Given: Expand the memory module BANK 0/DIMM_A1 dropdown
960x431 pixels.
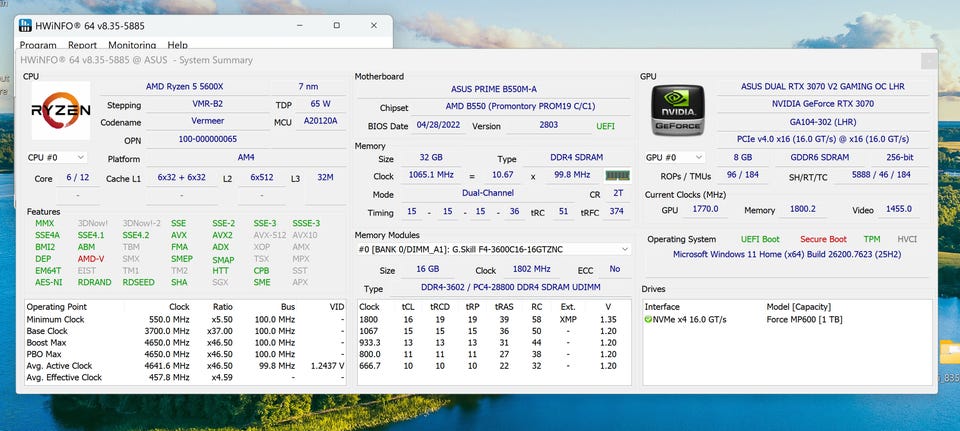Looking at the screenshot, I should click(x=625, y=249).
